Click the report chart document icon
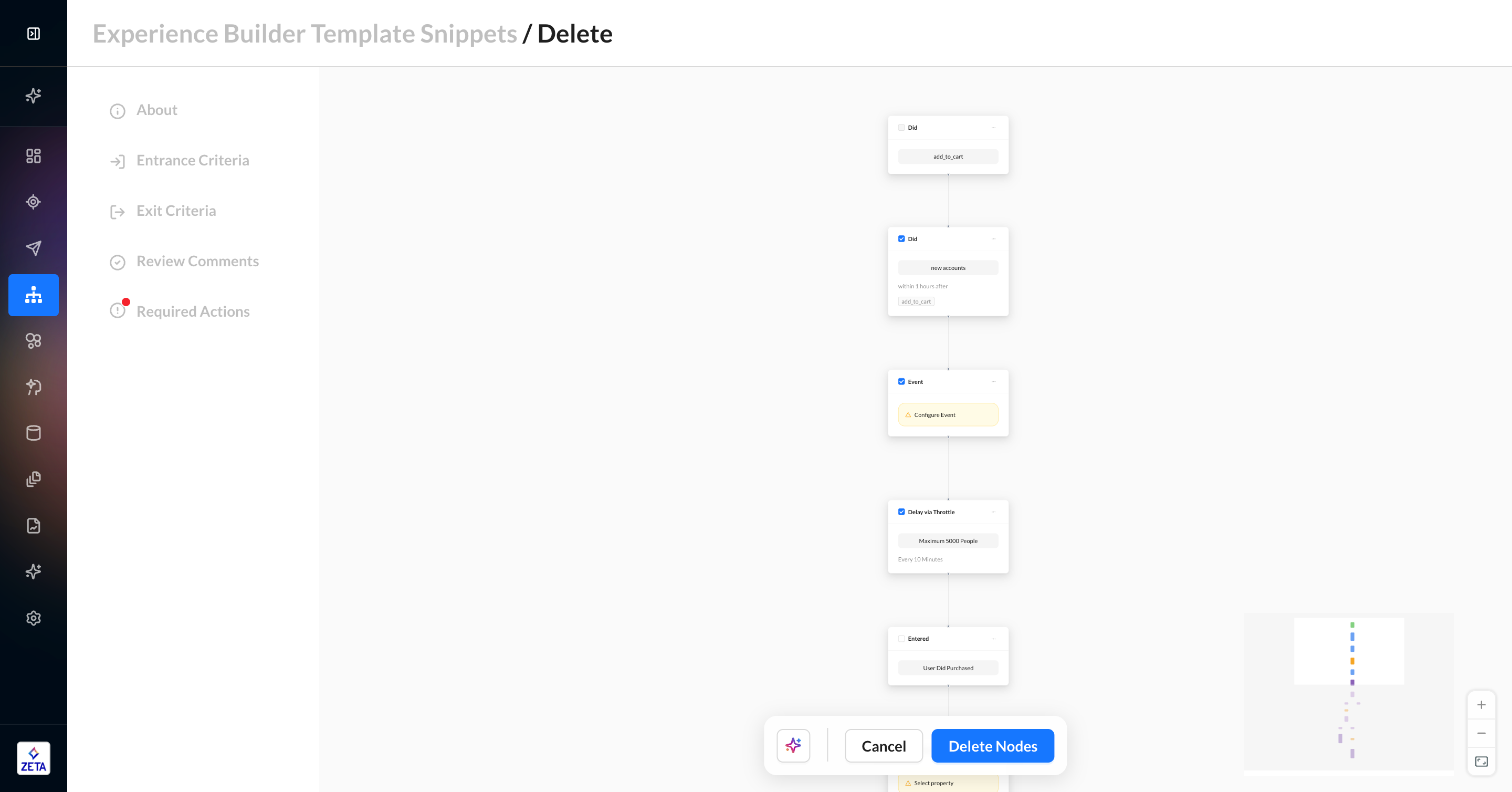This screenshot has width=1512, height=792. 34,525
